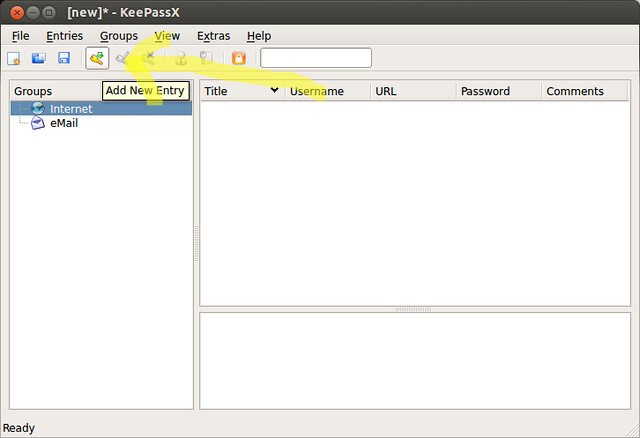Screen dimensions: 640x438
Task: Sort entries by the URL column
Action: 413,91
